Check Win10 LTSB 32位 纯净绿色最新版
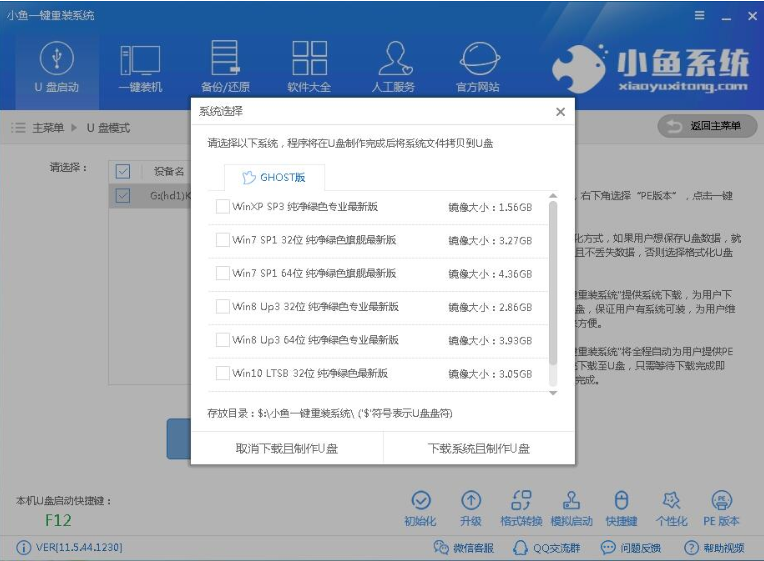 click(223, 373)
